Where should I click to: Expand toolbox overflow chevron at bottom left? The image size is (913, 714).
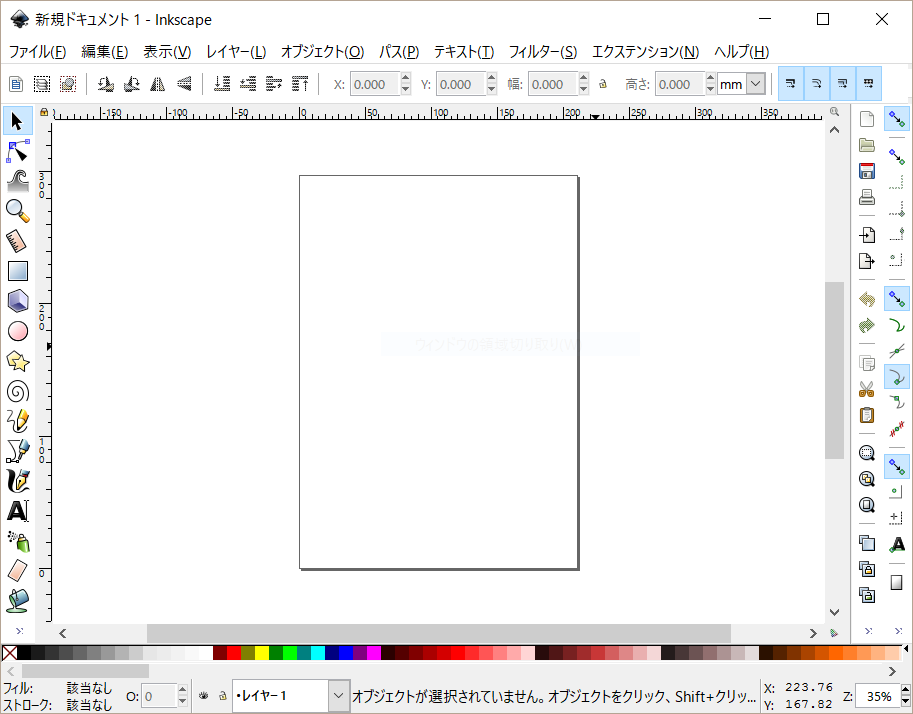(x=19, y=631)
